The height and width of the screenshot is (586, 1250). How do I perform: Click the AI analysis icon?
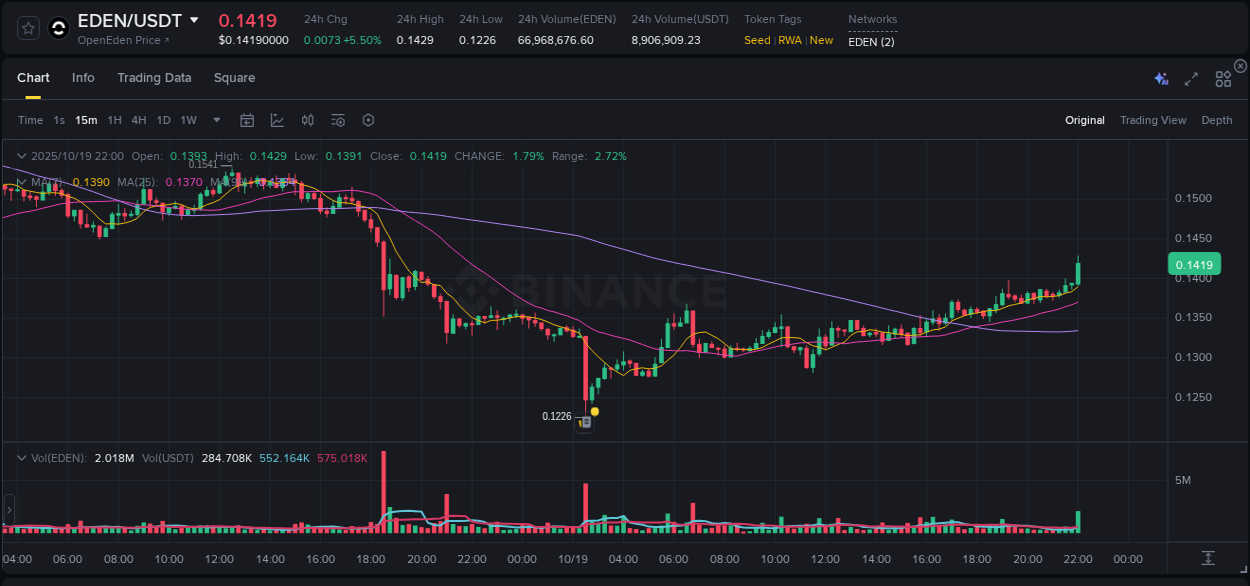click(x=1161, y=77)
